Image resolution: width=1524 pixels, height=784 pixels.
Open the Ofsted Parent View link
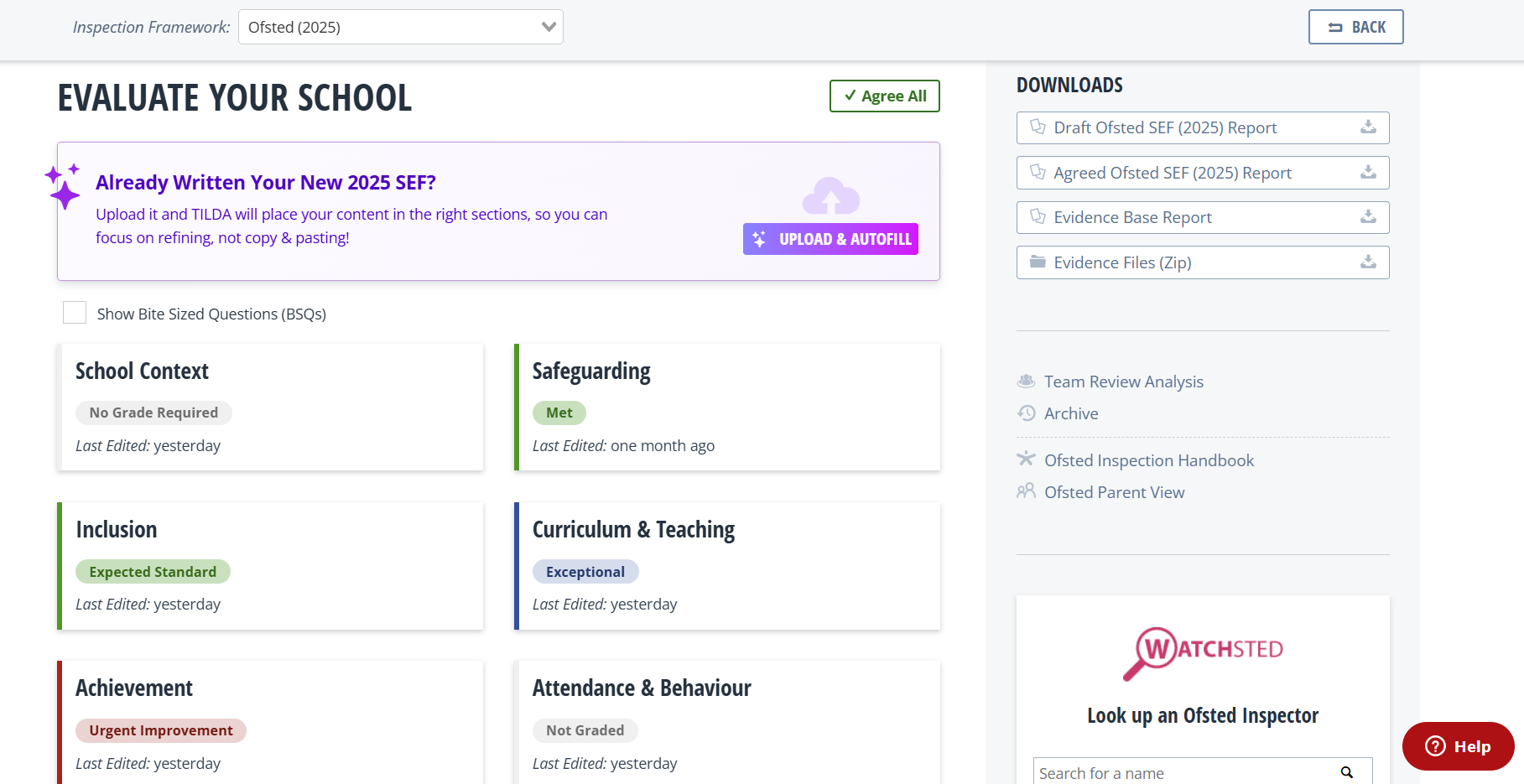(x=1114, y=492)
